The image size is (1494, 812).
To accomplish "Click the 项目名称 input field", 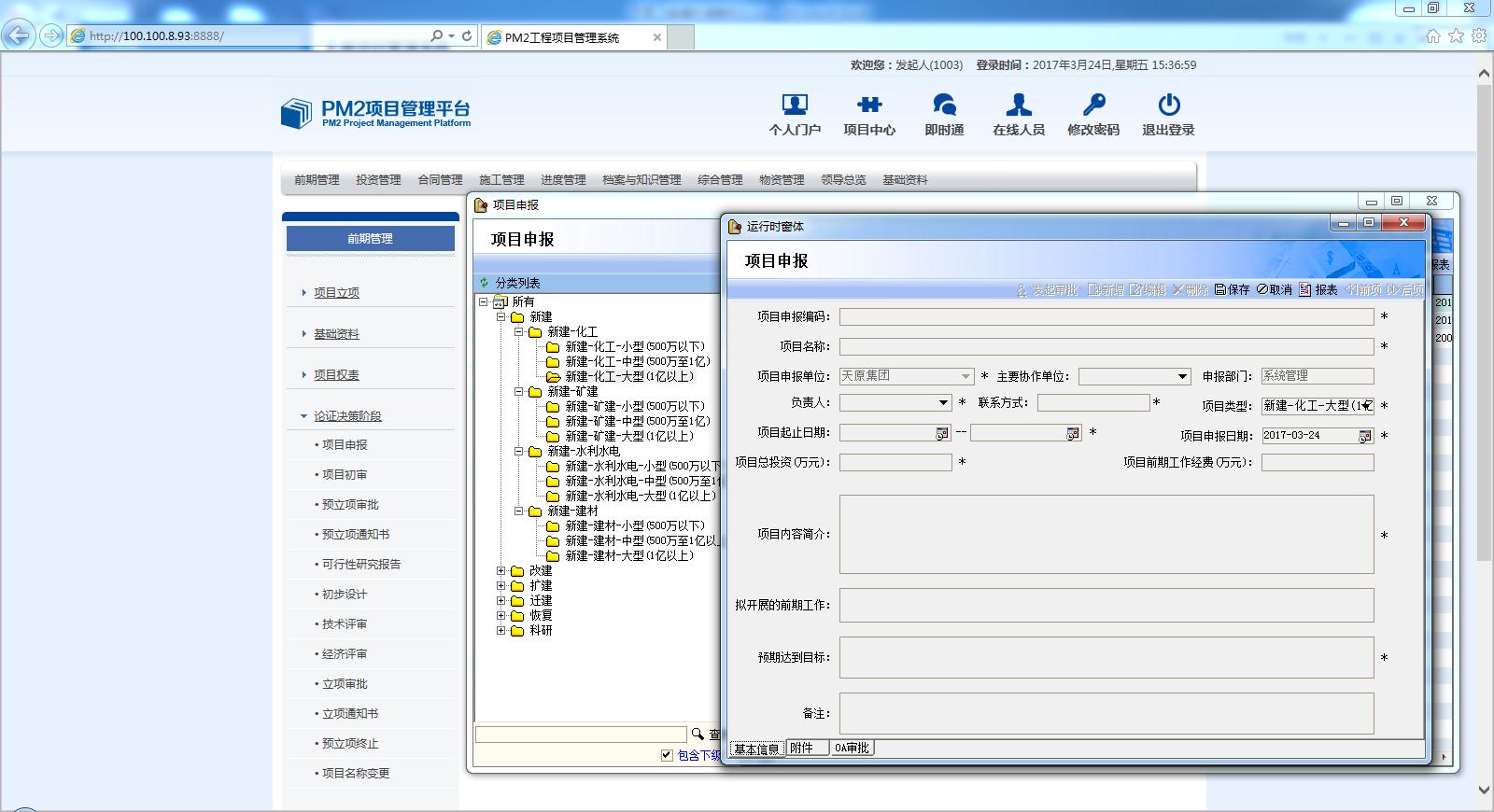I will pos(1106,346).
